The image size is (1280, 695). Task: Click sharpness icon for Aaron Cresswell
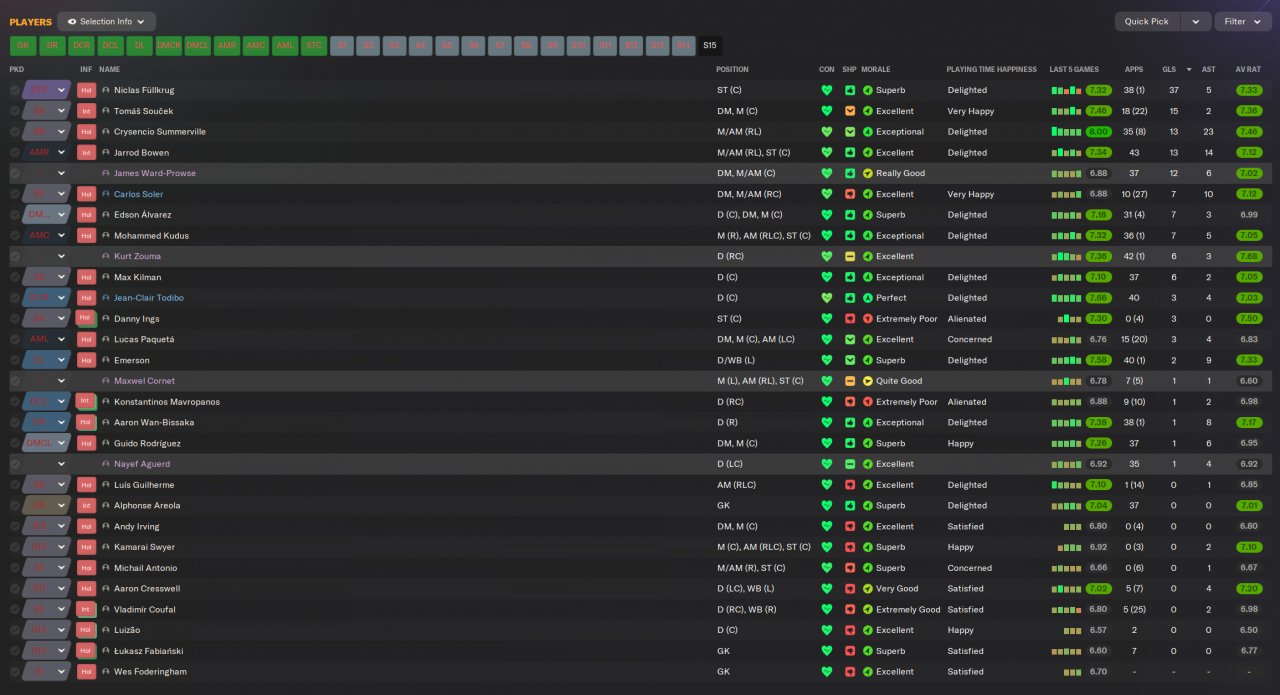coord(850,589)
